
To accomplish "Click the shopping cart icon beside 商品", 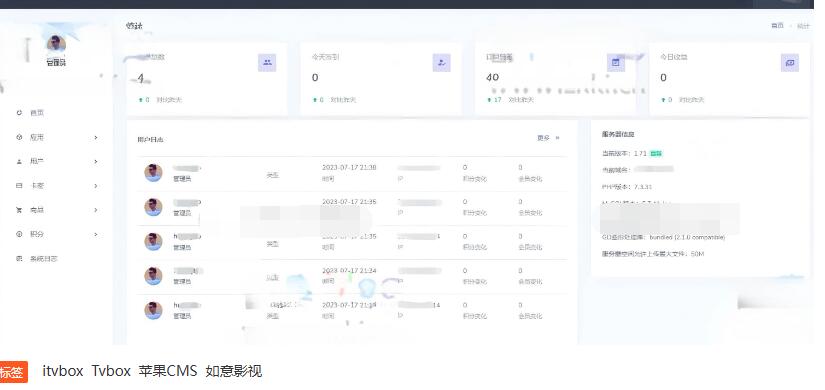I will [x=19, y=210].
